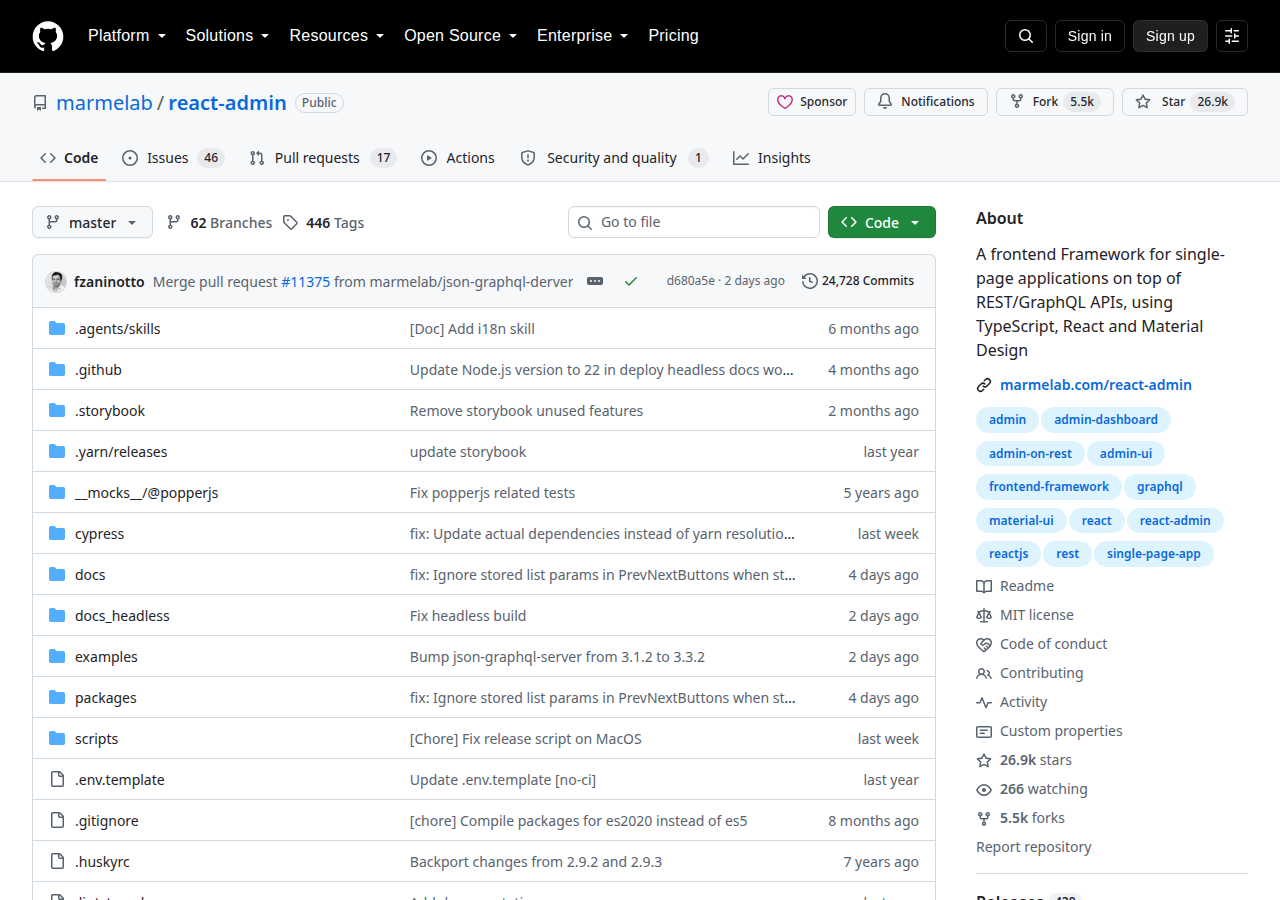Expand the Enterprise menu

tap(583, 36)
